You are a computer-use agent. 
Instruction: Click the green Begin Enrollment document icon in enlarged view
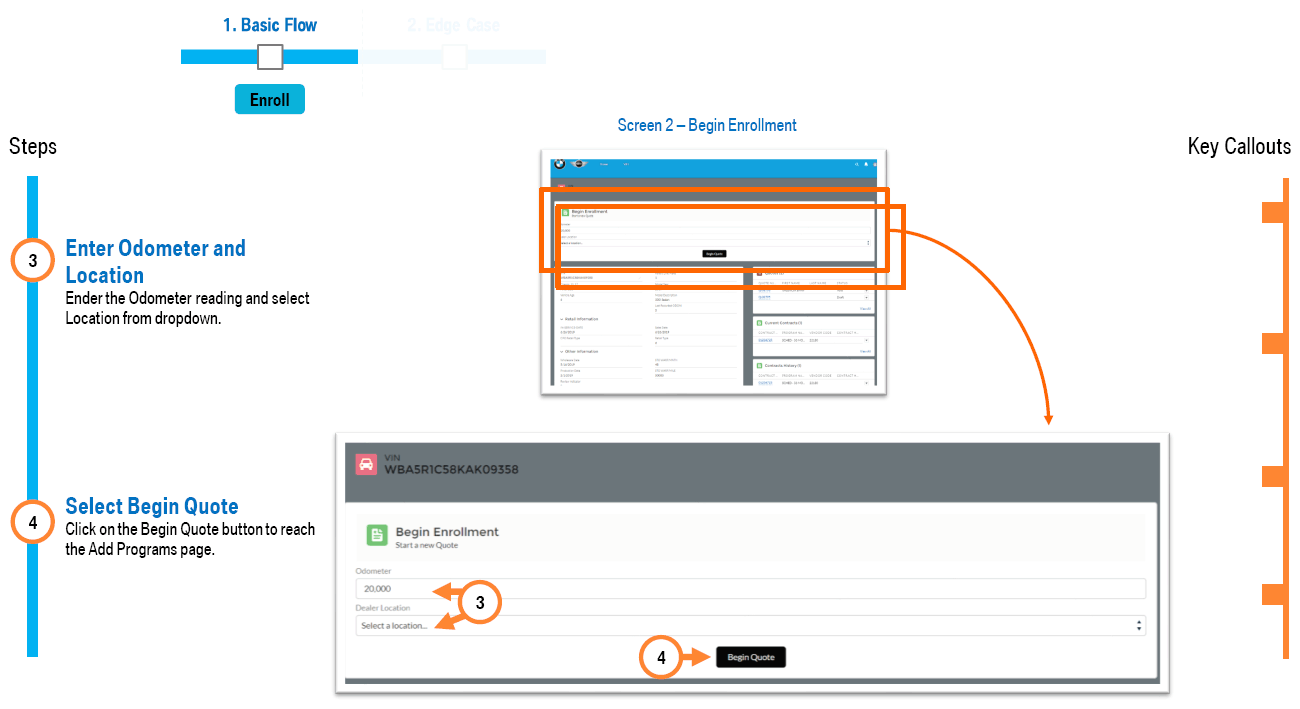[377, 536]
